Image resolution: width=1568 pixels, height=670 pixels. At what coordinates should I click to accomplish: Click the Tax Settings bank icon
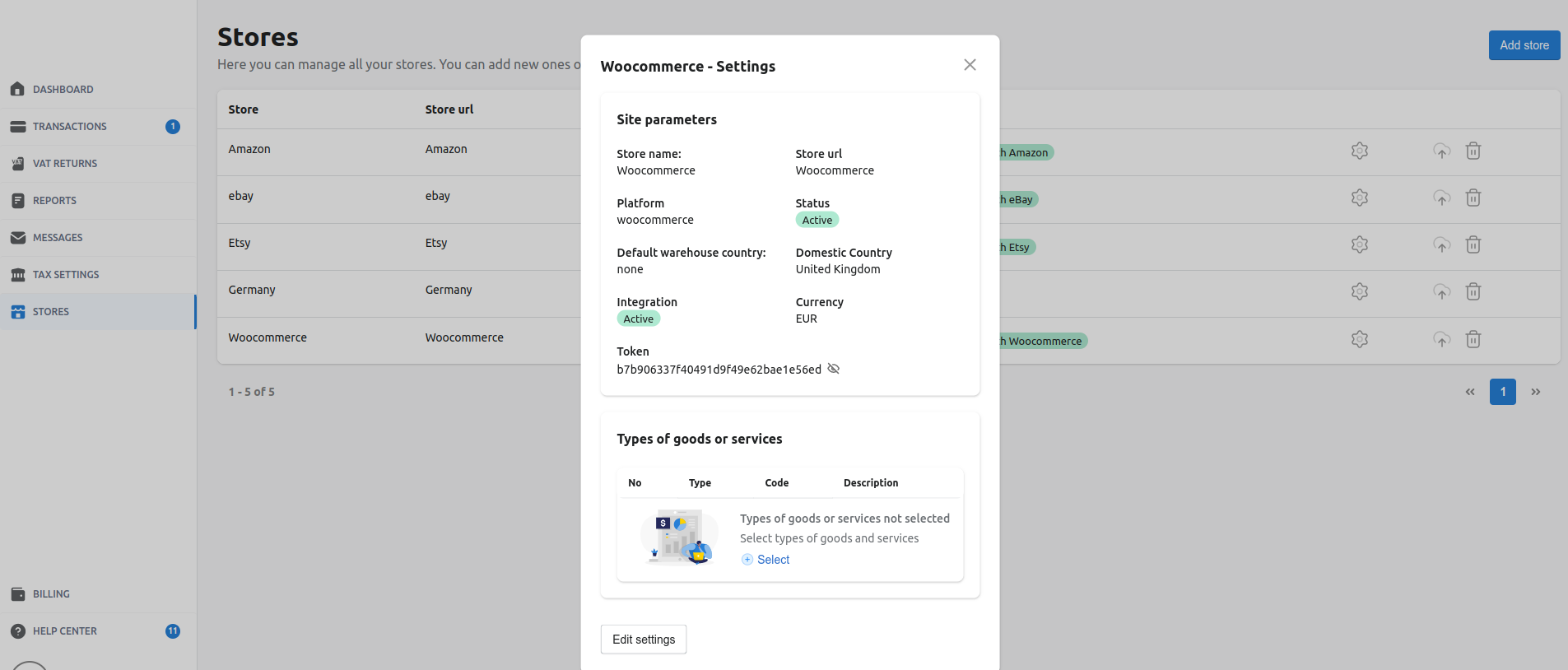pyautogui.click(x=17, y=274)
